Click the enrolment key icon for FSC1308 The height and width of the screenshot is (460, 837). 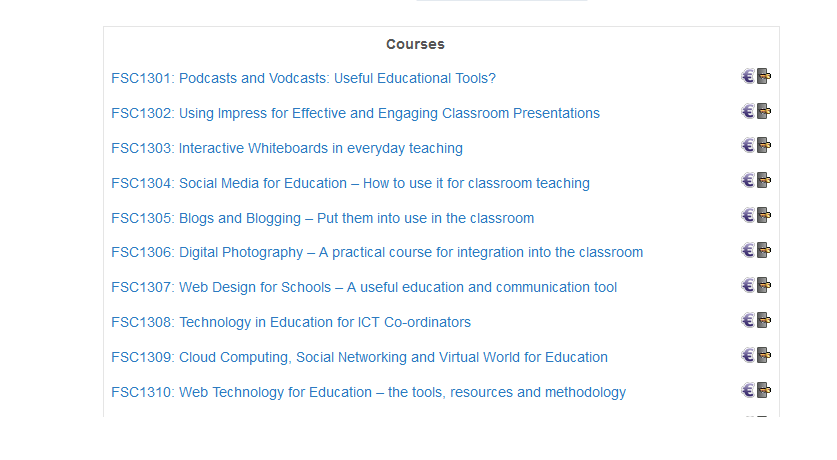click(764, 321)
